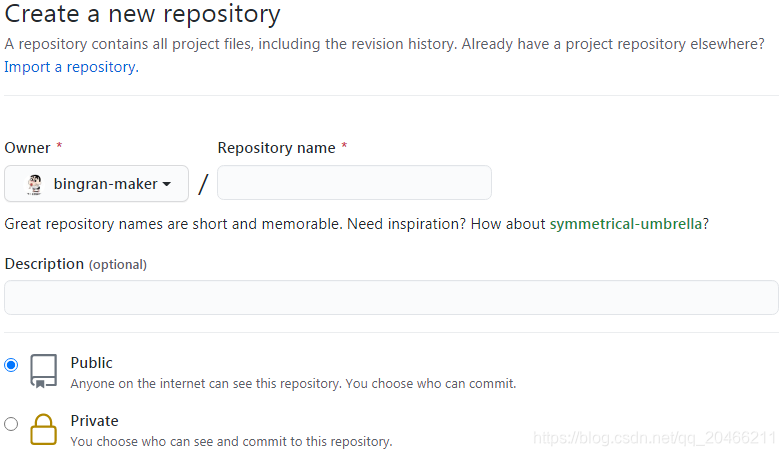The height and width of the screenshot is (456, 784).
Task: Click the bingran-maker avatar icon
Action: tap(34, 184)
